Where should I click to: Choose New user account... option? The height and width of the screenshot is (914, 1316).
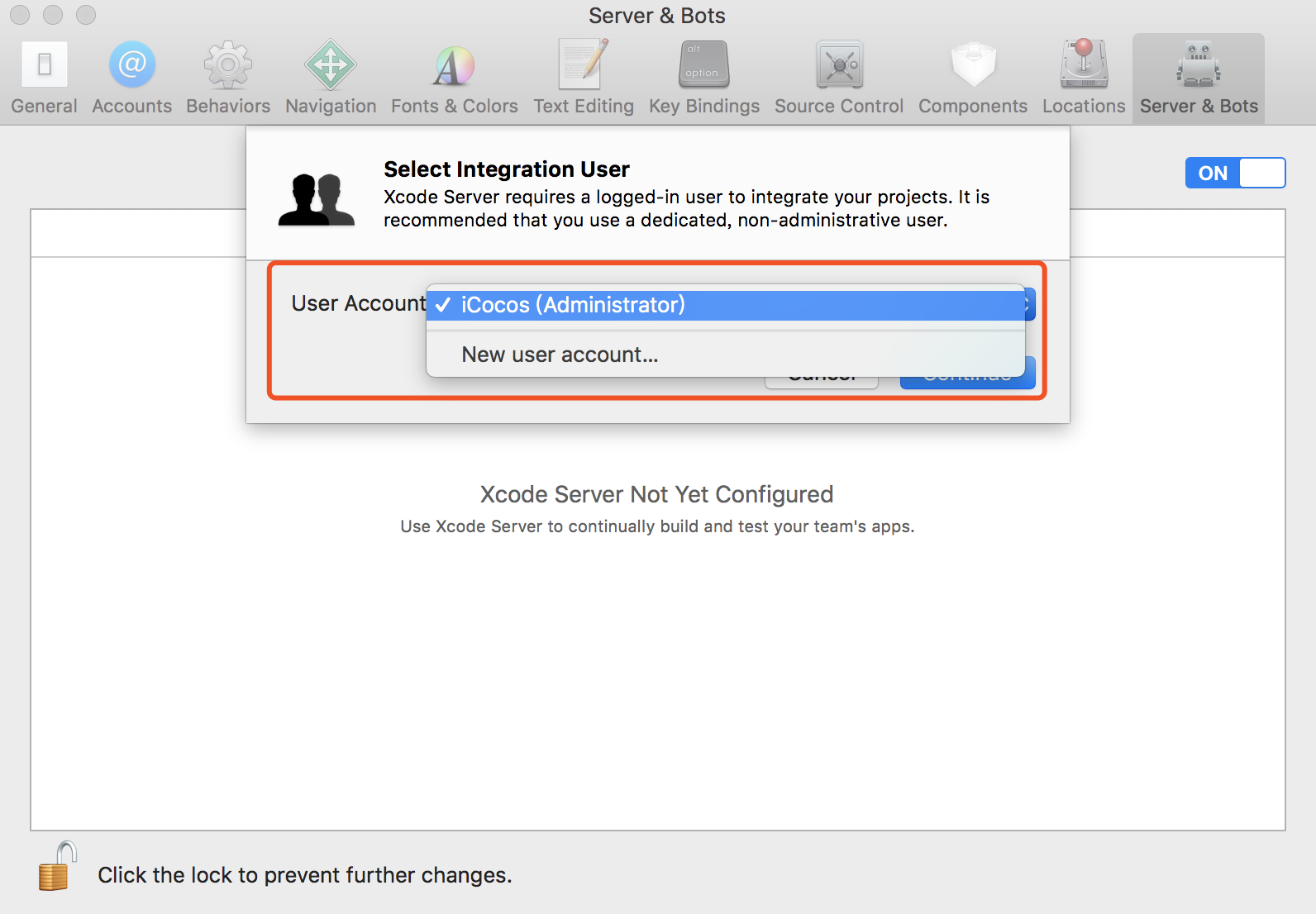click(726, 355)
